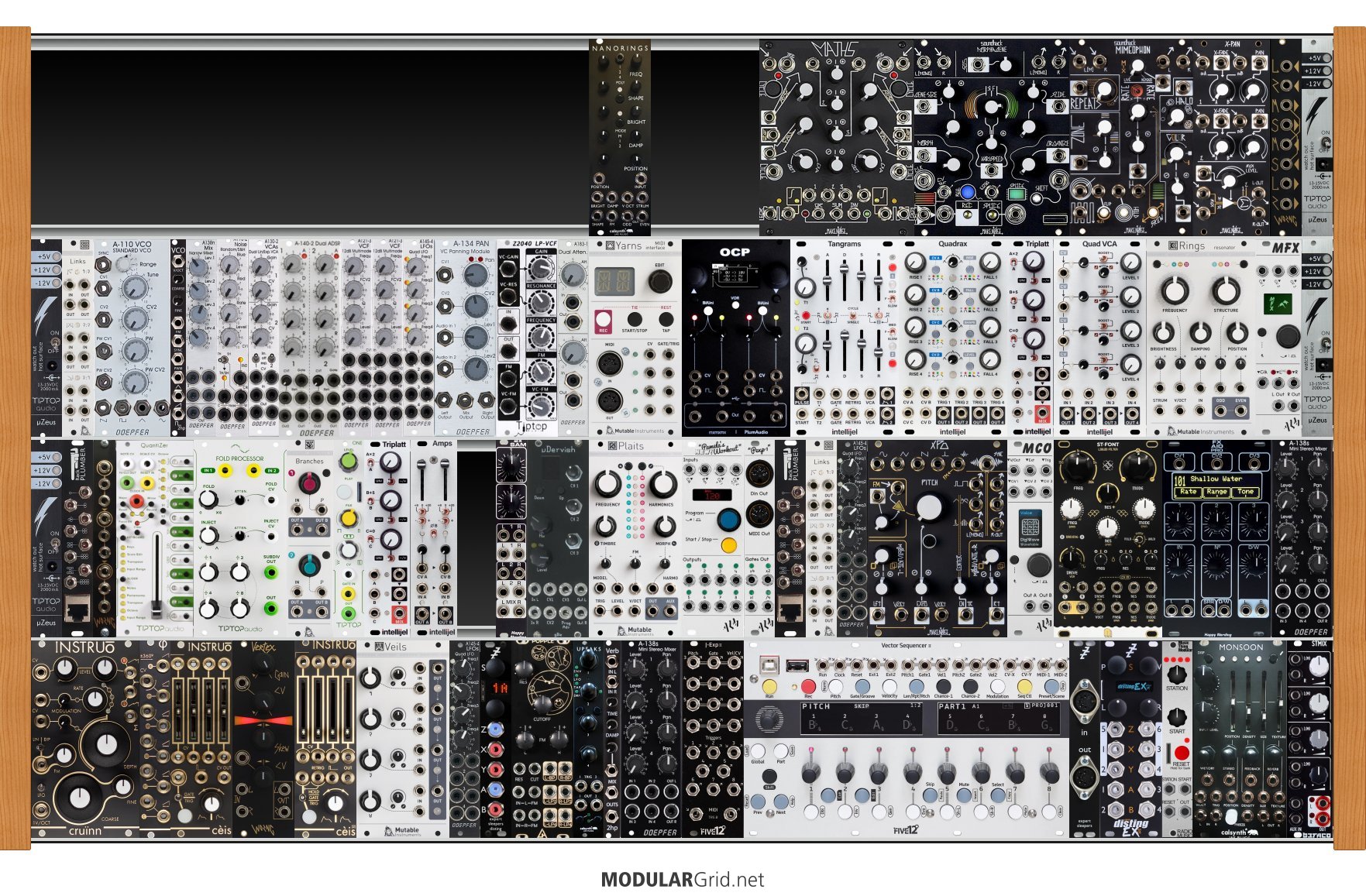Click the Instruo cruinn COARSE knob
1366x896 pixels.
pyautogui.click(x=80, y=798)
